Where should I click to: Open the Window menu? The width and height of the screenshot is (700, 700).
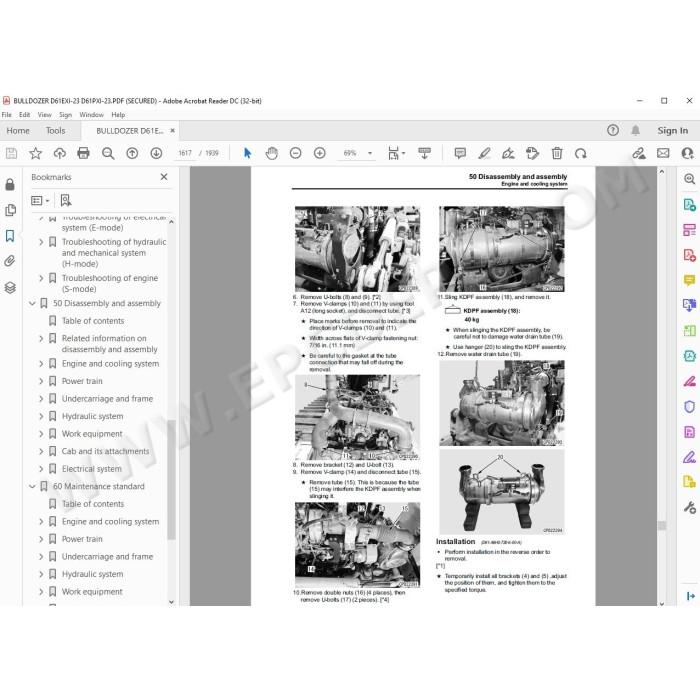pyautogui.click(x=92, y=115)
